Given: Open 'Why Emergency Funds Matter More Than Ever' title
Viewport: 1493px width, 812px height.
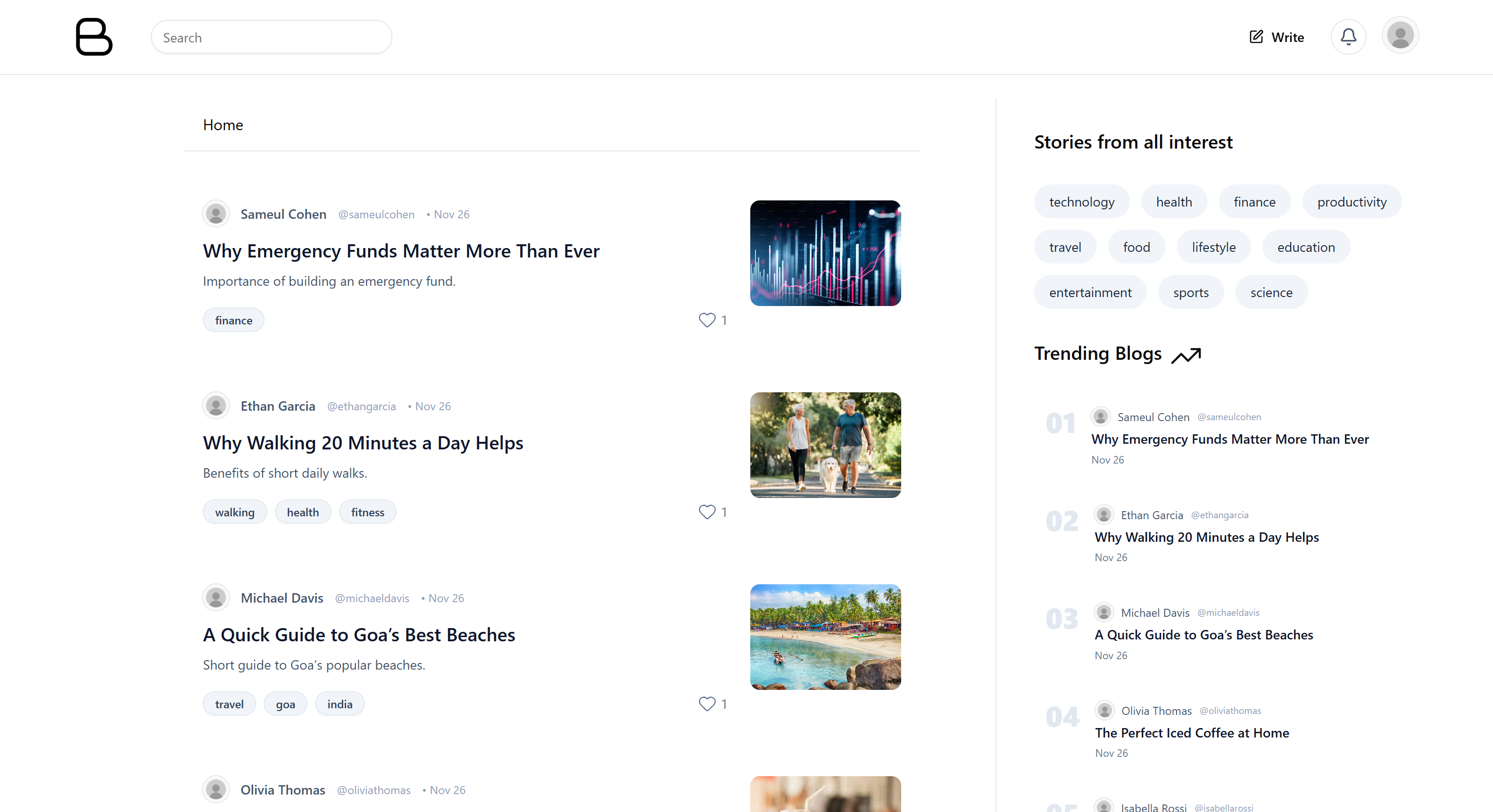Looking at the screenshot, I should (x=401, y=251).
